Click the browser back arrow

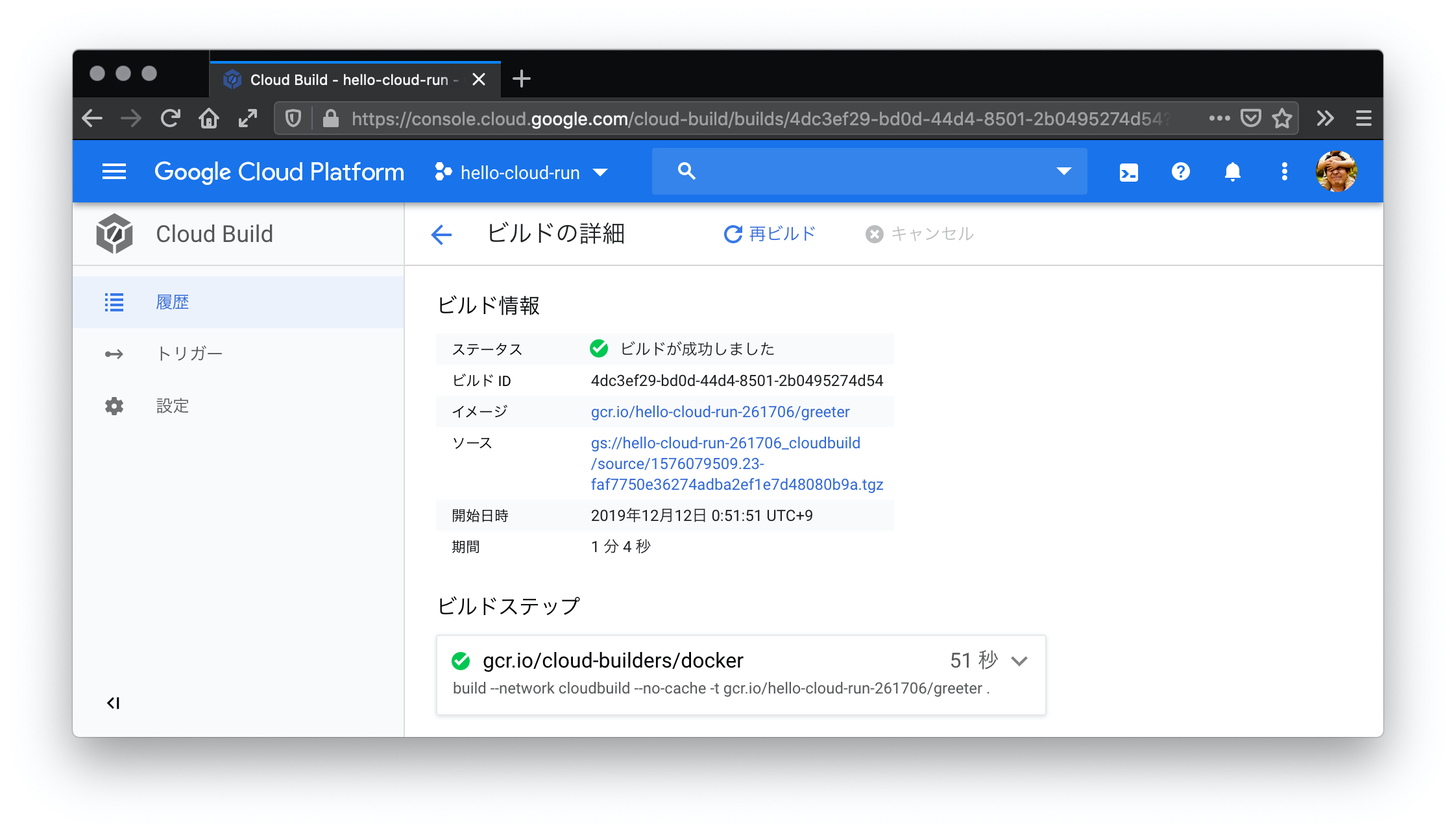point(92,118)
